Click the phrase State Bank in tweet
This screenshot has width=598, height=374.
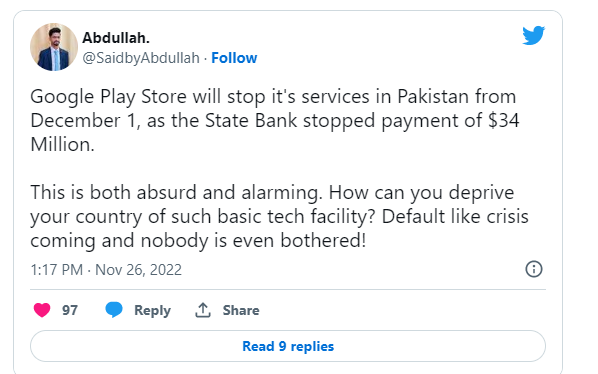[x=251, y=120]
